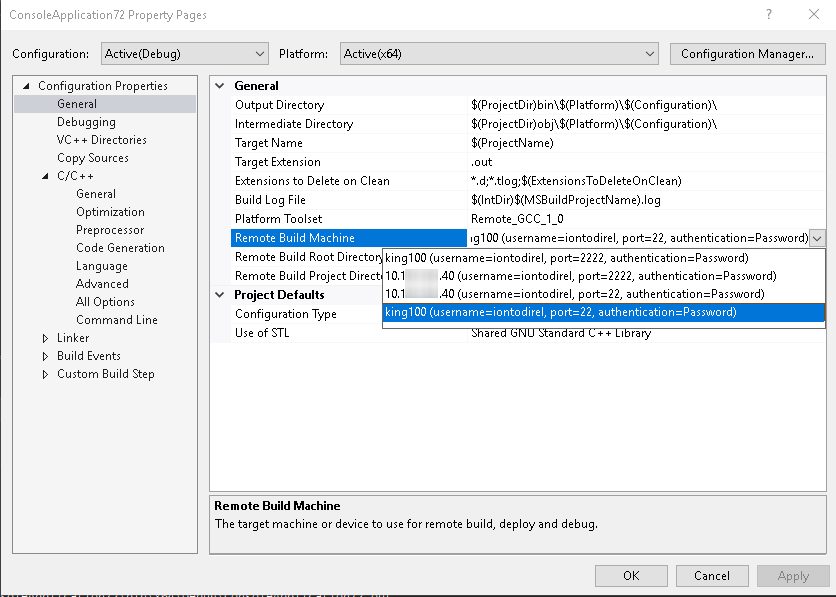
Task: Dismiss the dialog with Cancel
Action: pyautogui.click(x=712, y=575)
